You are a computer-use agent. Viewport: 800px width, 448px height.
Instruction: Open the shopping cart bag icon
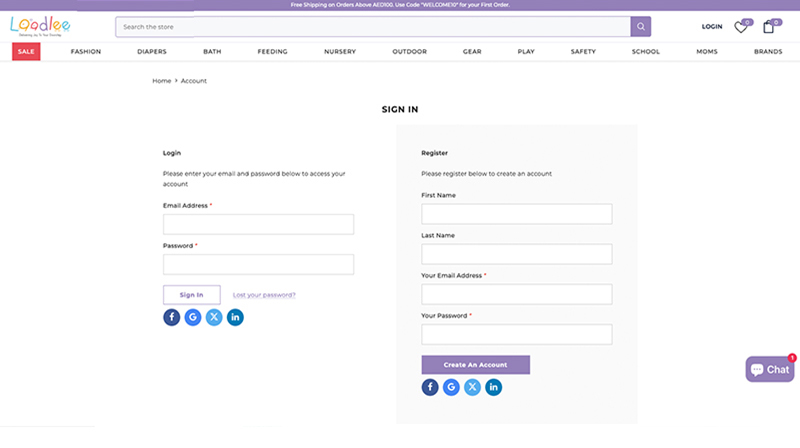pos(769,27)
